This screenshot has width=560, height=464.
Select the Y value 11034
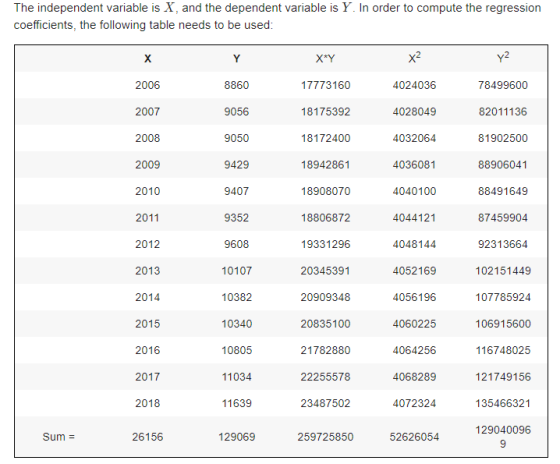[236, 377]
